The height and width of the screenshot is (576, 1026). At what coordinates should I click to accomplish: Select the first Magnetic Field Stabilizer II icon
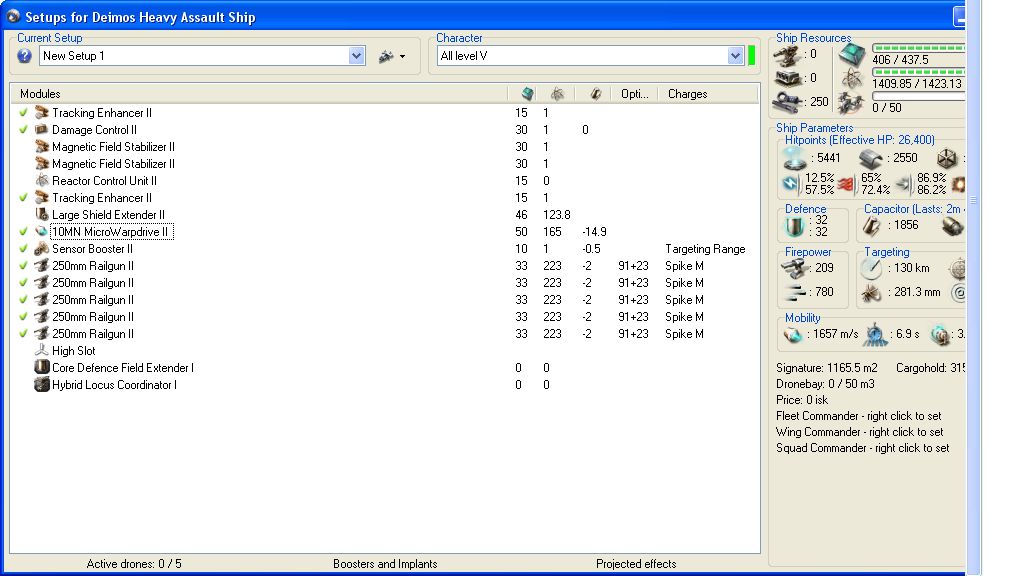coord(41,147)
